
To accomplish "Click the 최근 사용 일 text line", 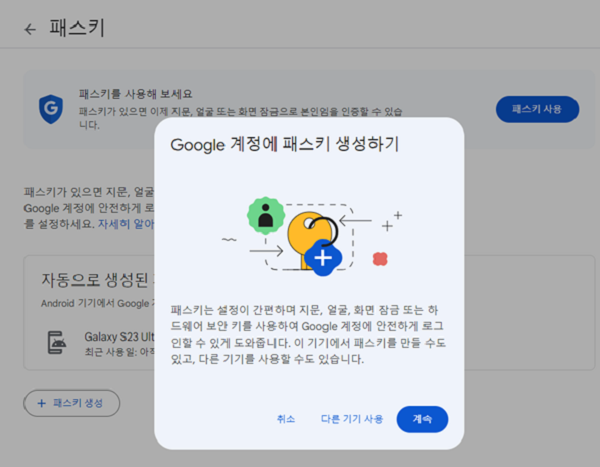I will (x=119, y=352).
